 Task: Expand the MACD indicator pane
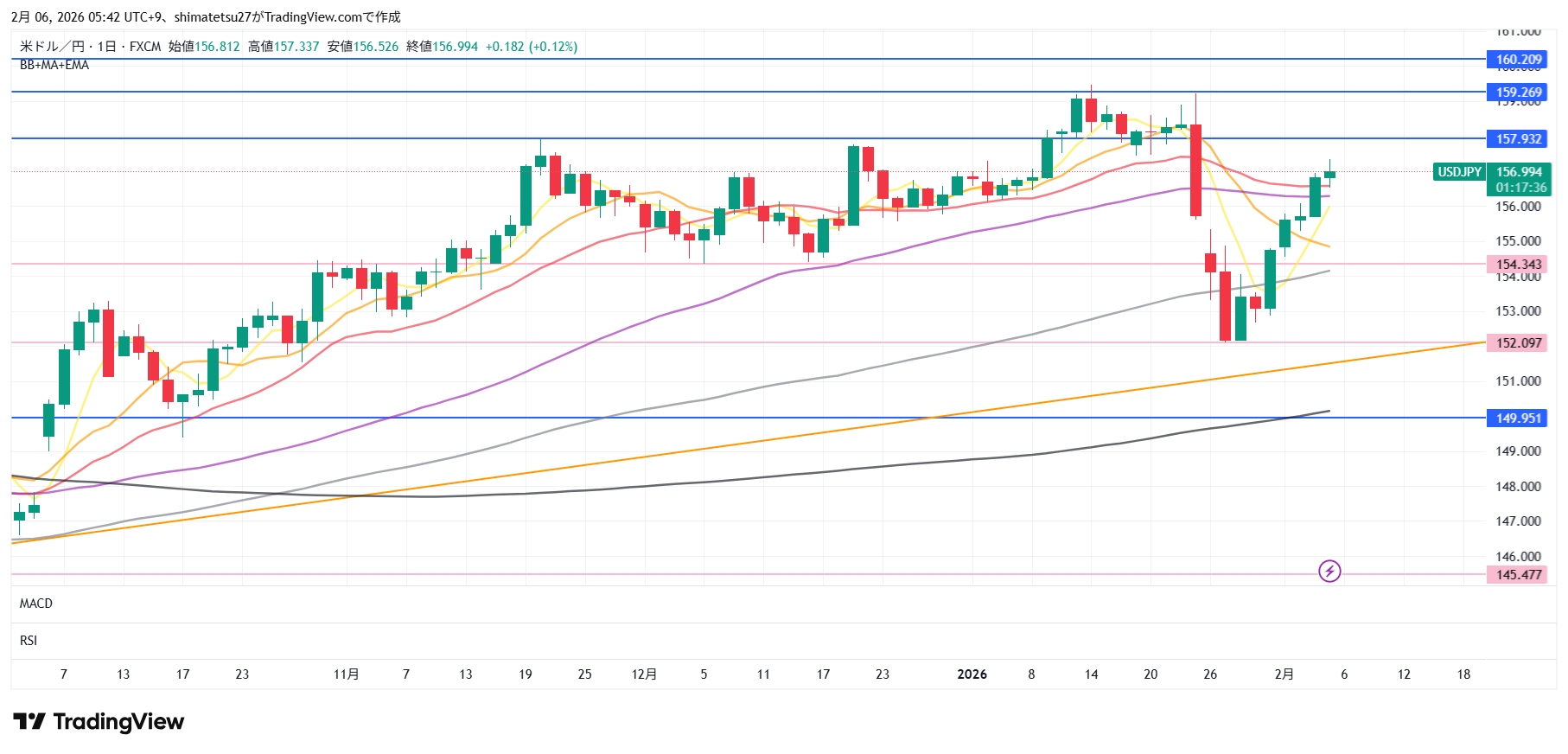36,604
